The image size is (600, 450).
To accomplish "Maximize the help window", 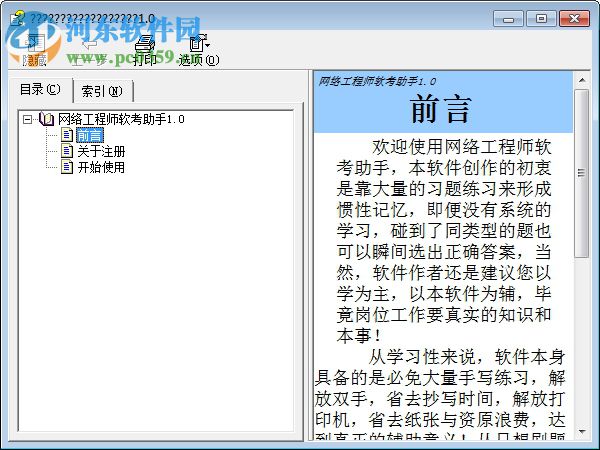I will point(541,18).
